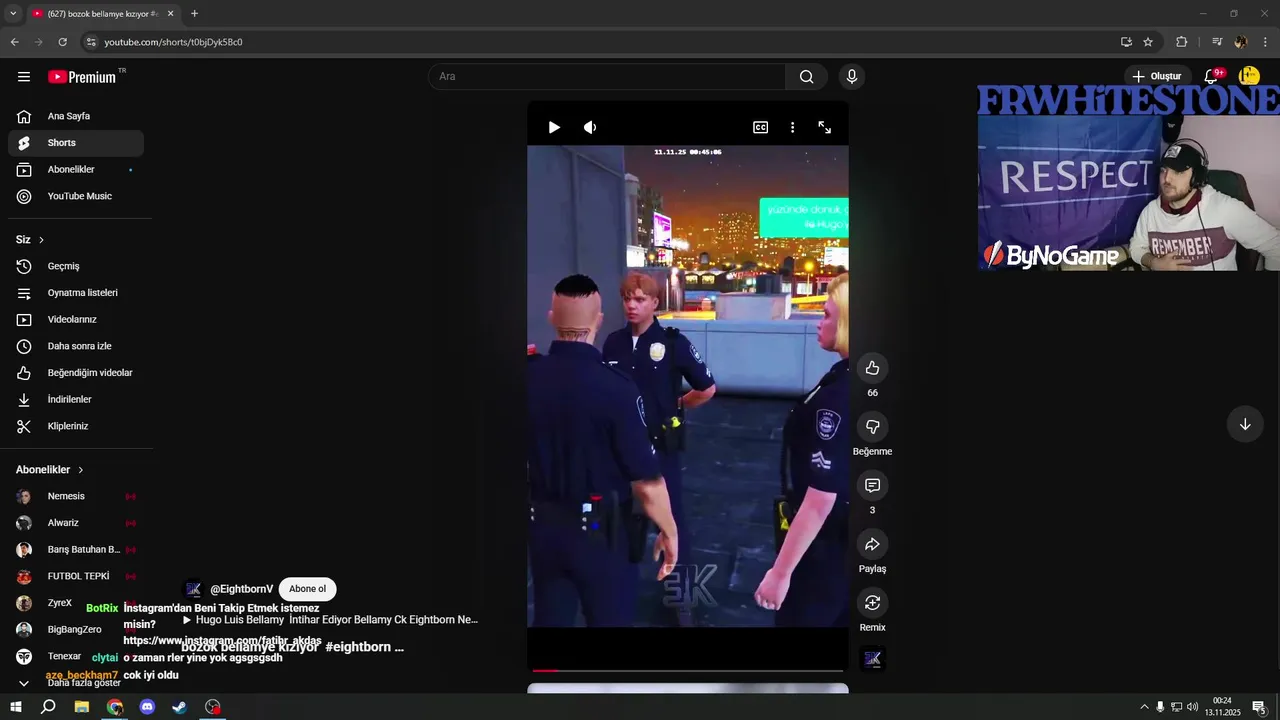Click the Ara search field
1280x720 pixels.
point(608,77)
